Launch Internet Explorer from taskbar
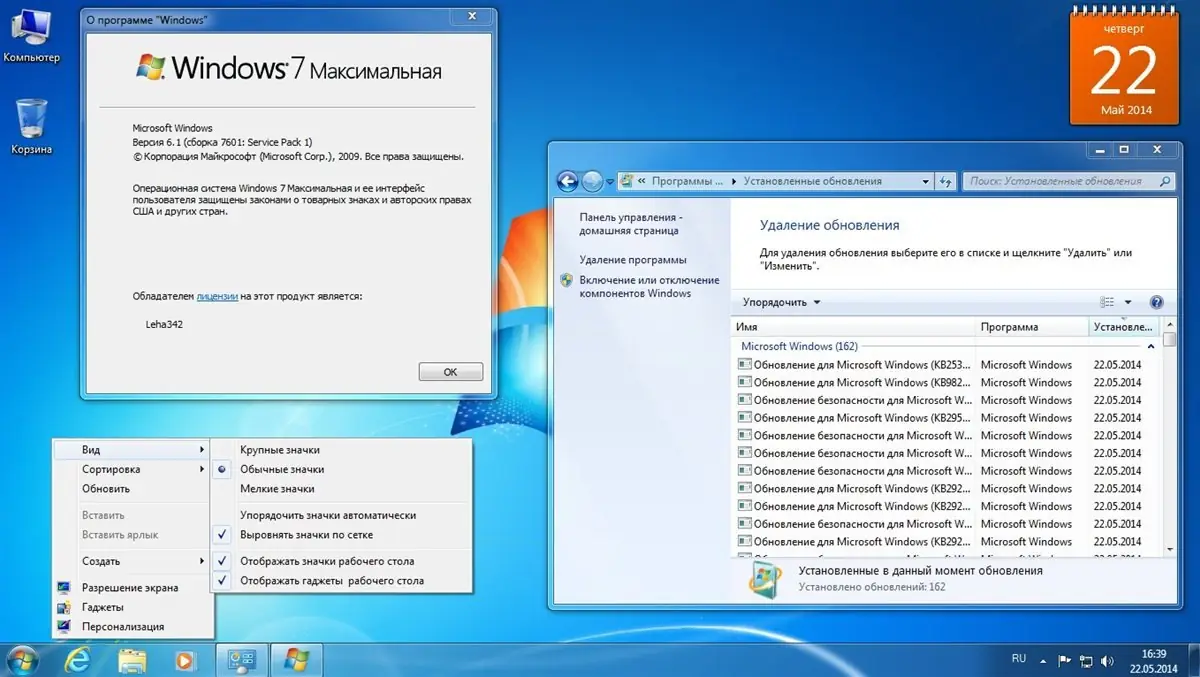Screen dimensions: 1200x677 [x=77, y=659]
